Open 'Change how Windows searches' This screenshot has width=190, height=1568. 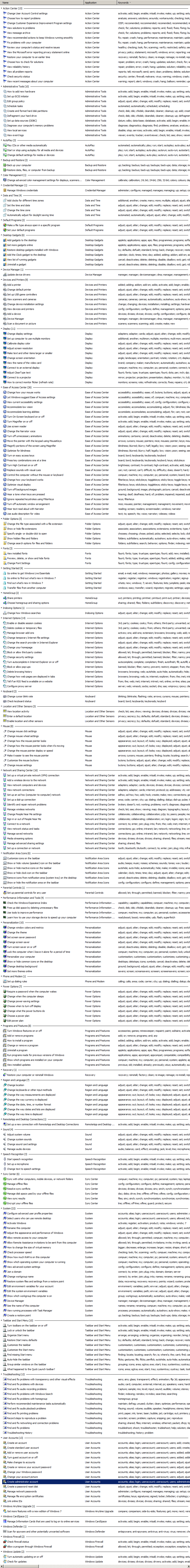(x=24, y=613)
